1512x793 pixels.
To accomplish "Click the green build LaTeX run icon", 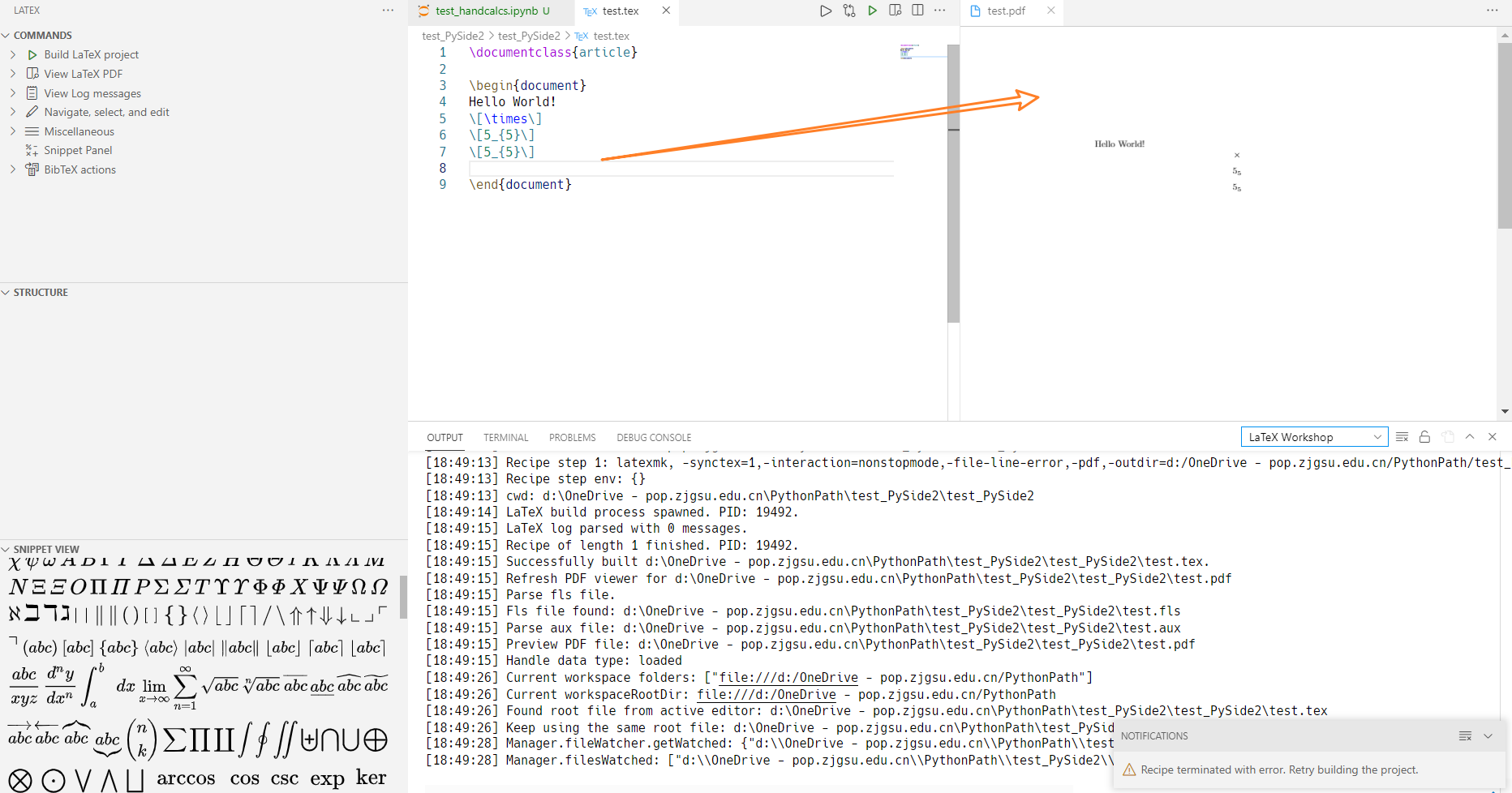I will coord(872,11).
